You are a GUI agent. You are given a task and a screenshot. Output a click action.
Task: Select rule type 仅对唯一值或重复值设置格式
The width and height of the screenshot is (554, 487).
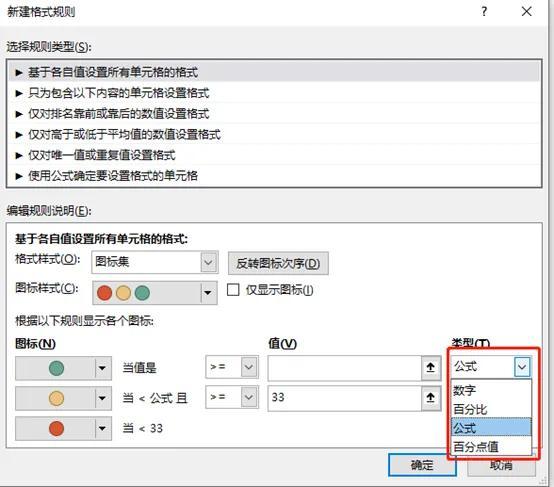(274, 155)
